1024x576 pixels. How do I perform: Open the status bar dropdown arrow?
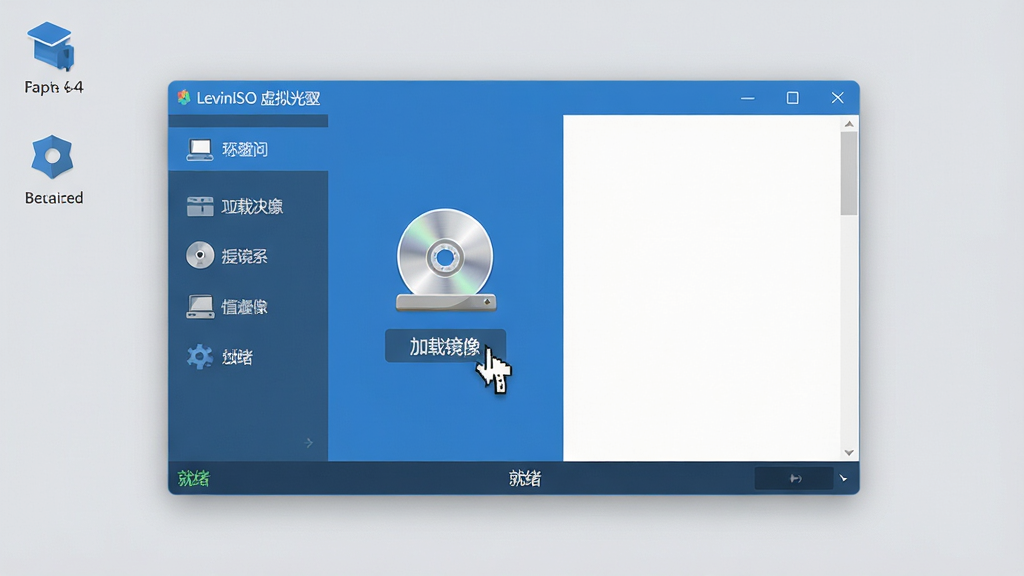844,479
